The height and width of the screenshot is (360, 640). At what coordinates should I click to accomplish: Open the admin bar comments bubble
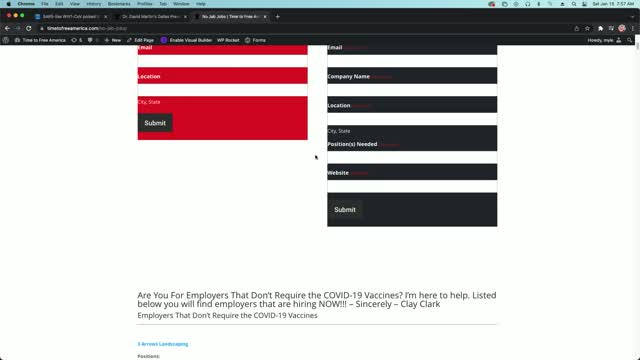pyautogui.click(x=93, y=40)
